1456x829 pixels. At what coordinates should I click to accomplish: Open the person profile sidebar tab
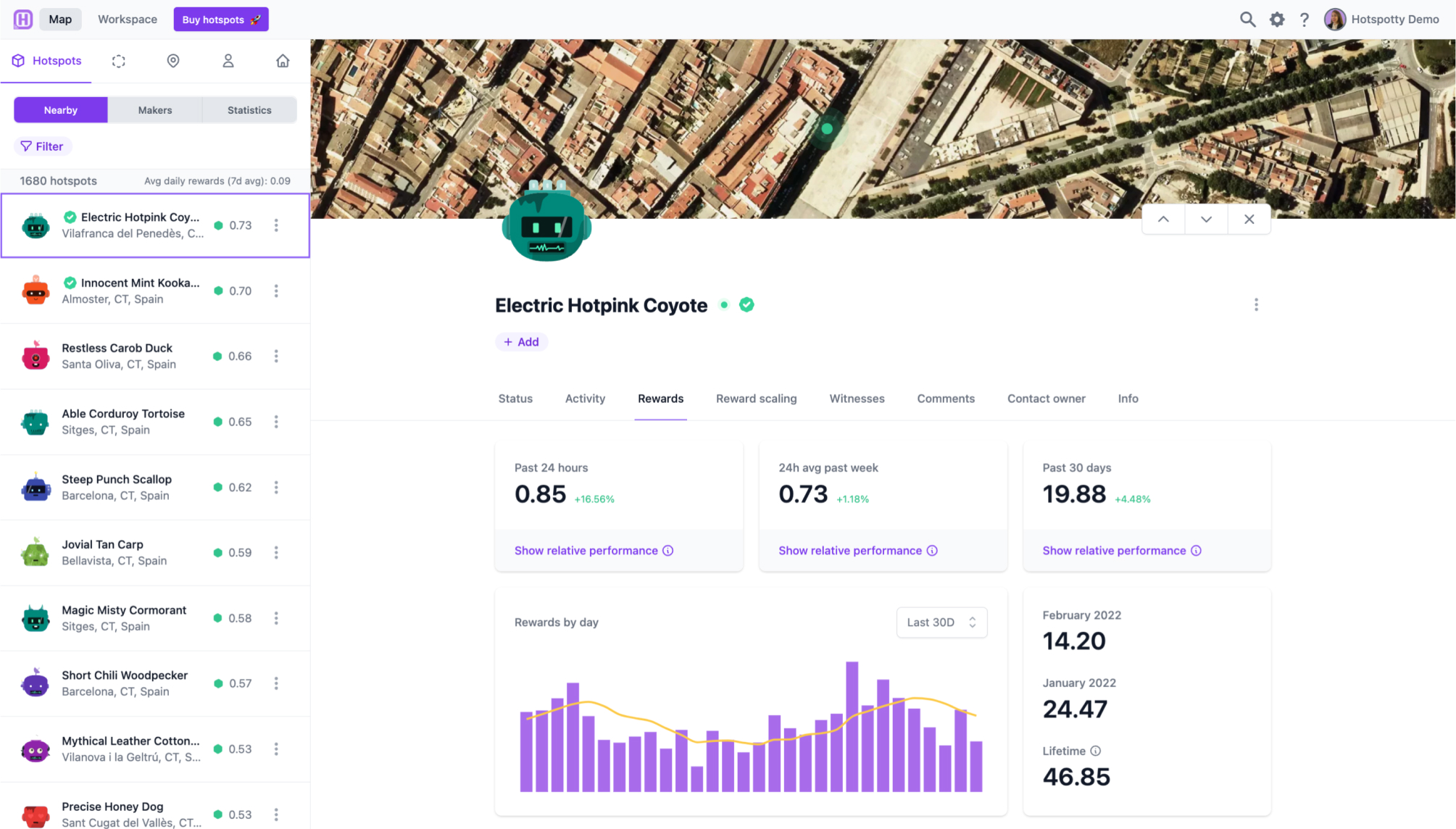click(228, 61)
